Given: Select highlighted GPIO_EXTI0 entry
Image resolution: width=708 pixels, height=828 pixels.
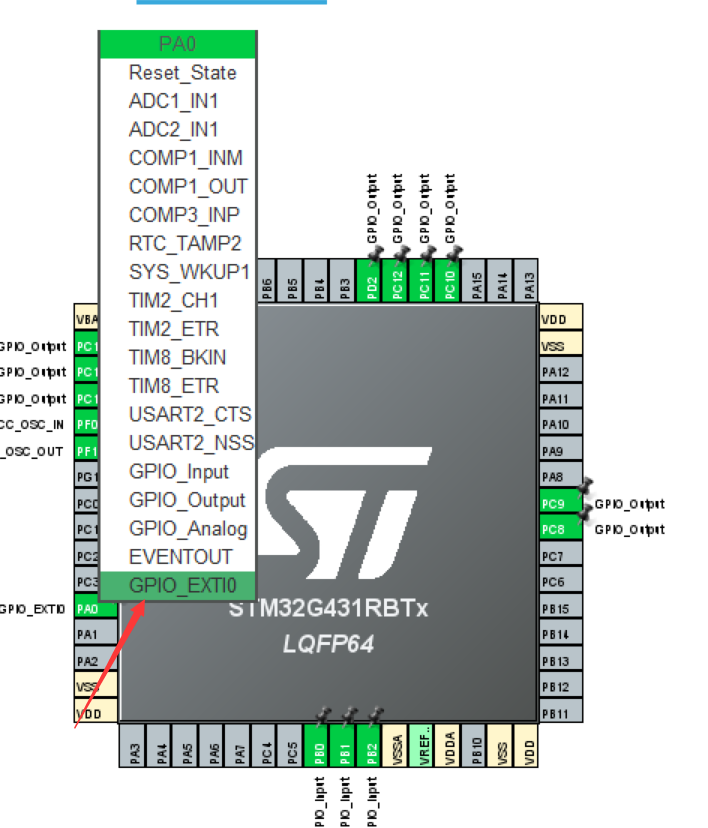Looking at the screenshot, I should [177, 586].
